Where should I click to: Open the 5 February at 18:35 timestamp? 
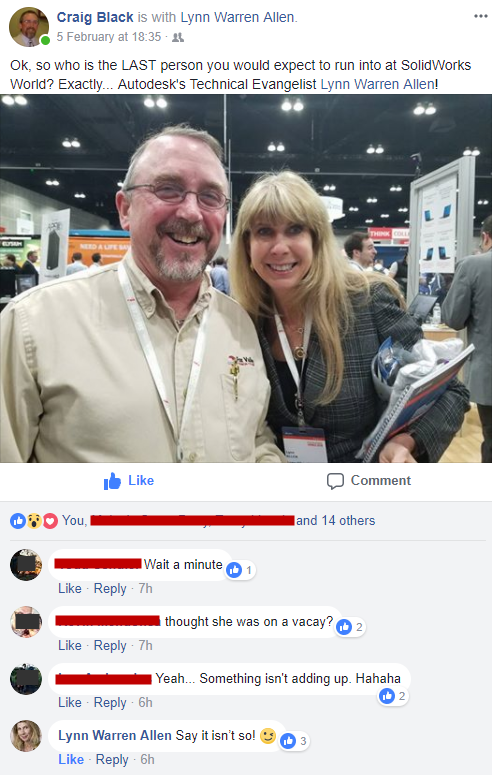(109, 37)
